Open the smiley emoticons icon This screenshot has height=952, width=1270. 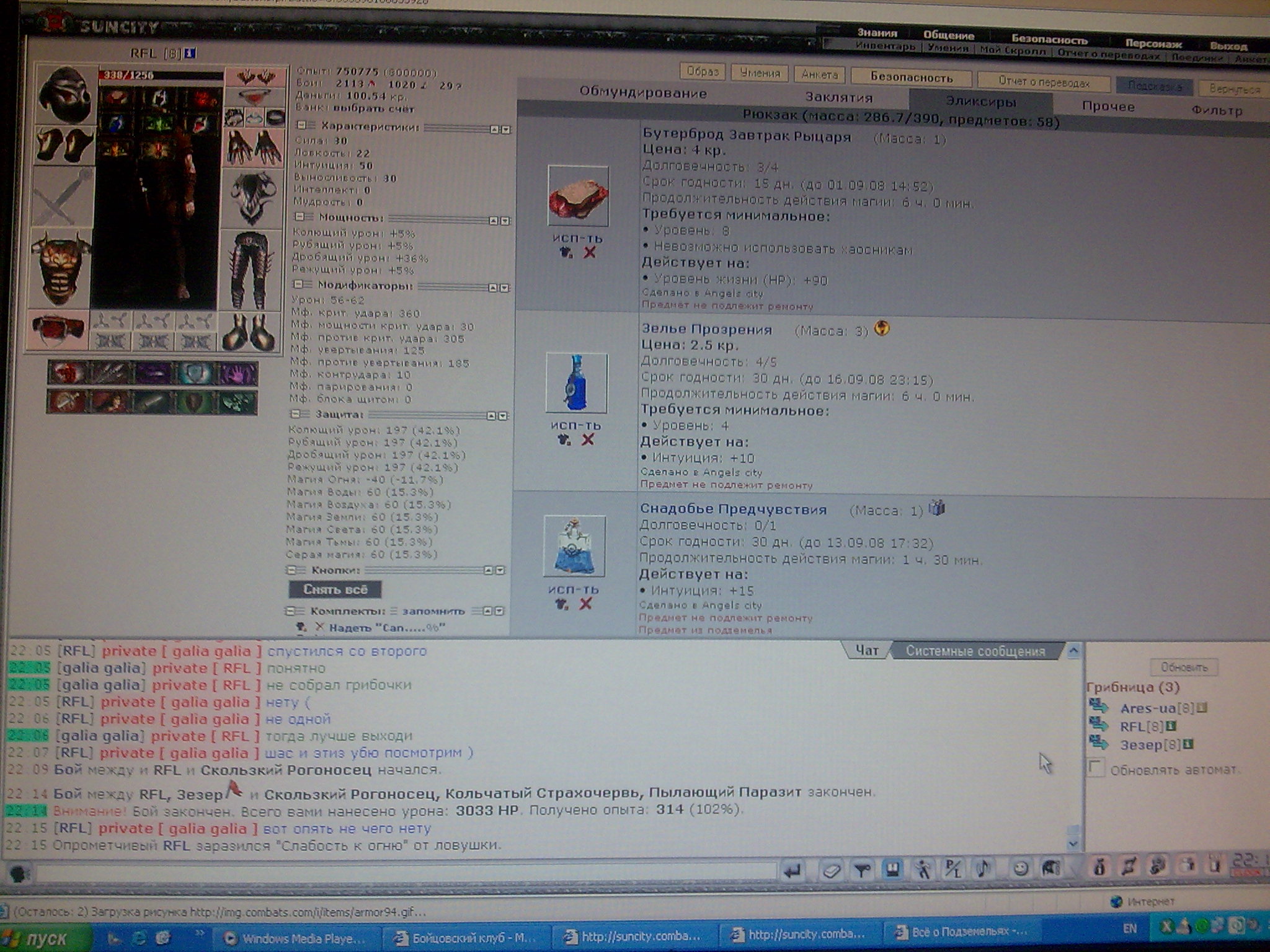pos(1020,868)
